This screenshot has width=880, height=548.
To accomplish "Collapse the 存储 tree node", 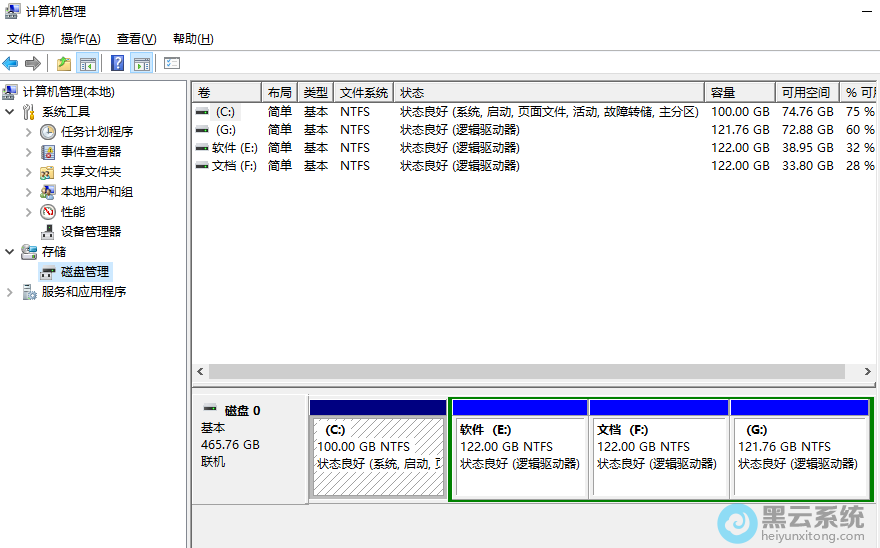I will pyautogui.click(x=9, y=252).
